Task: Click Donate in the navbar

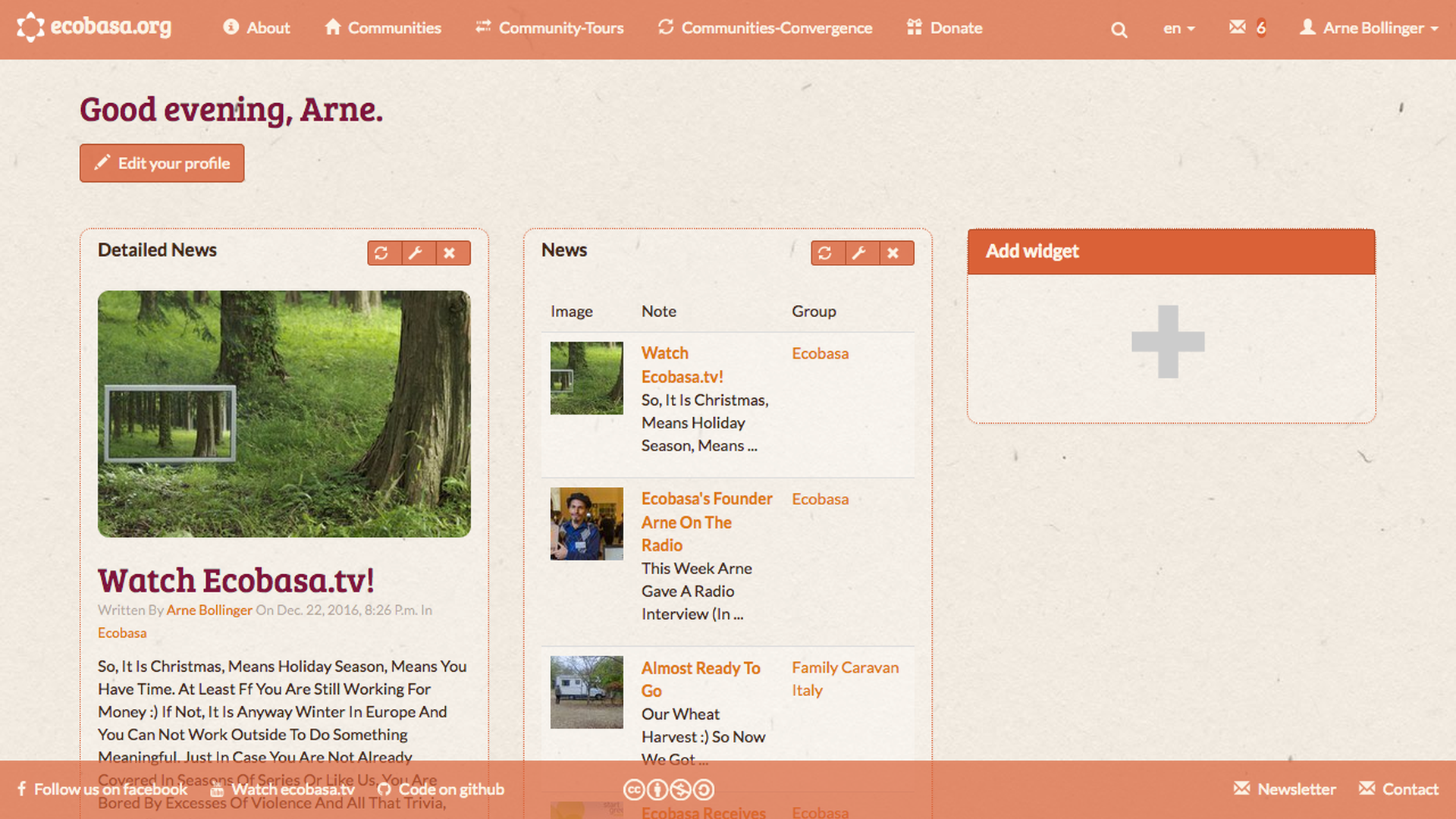Action: coord(945,28)
